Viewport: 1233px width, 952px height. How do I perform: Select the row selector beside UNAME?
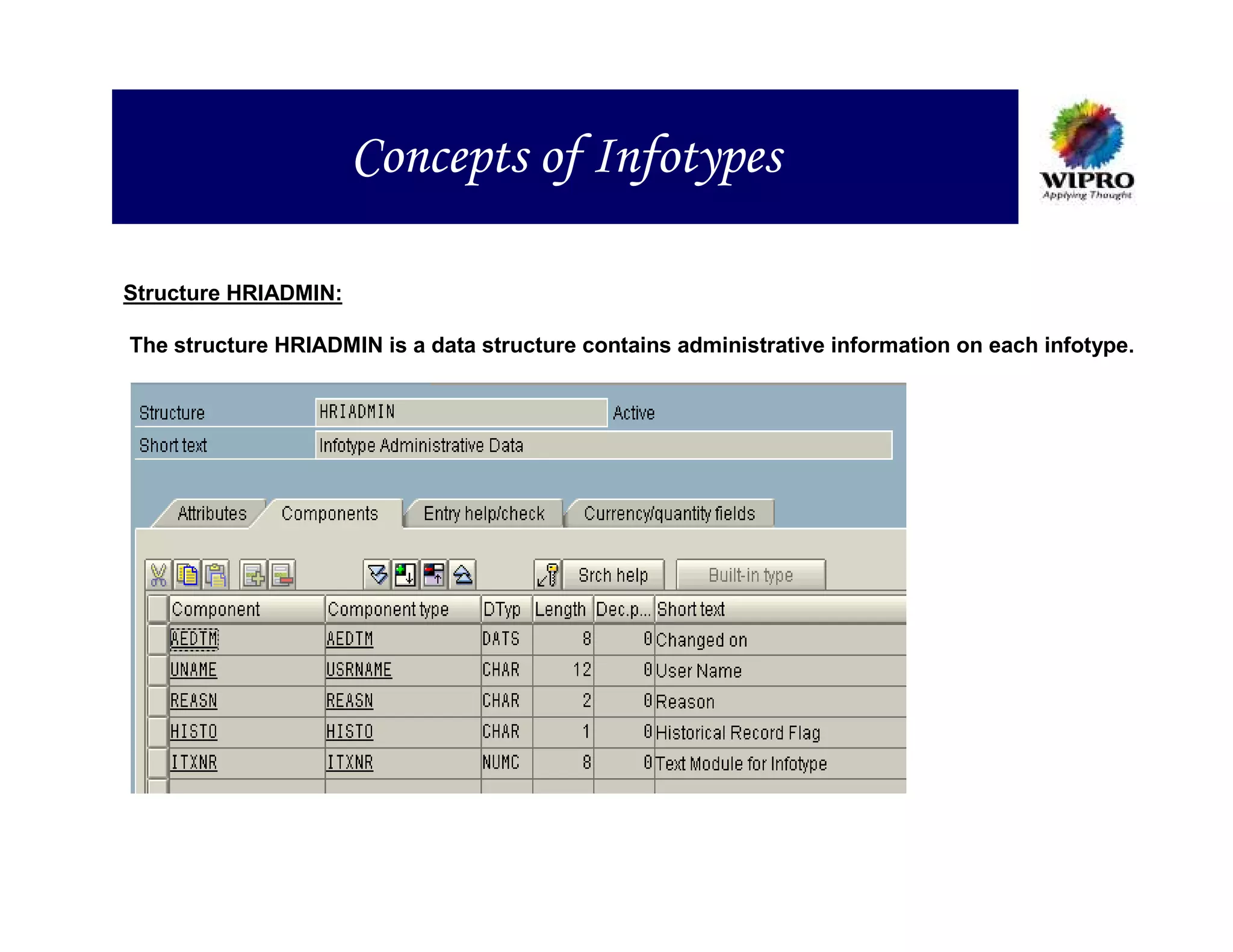tap(157, 670)
